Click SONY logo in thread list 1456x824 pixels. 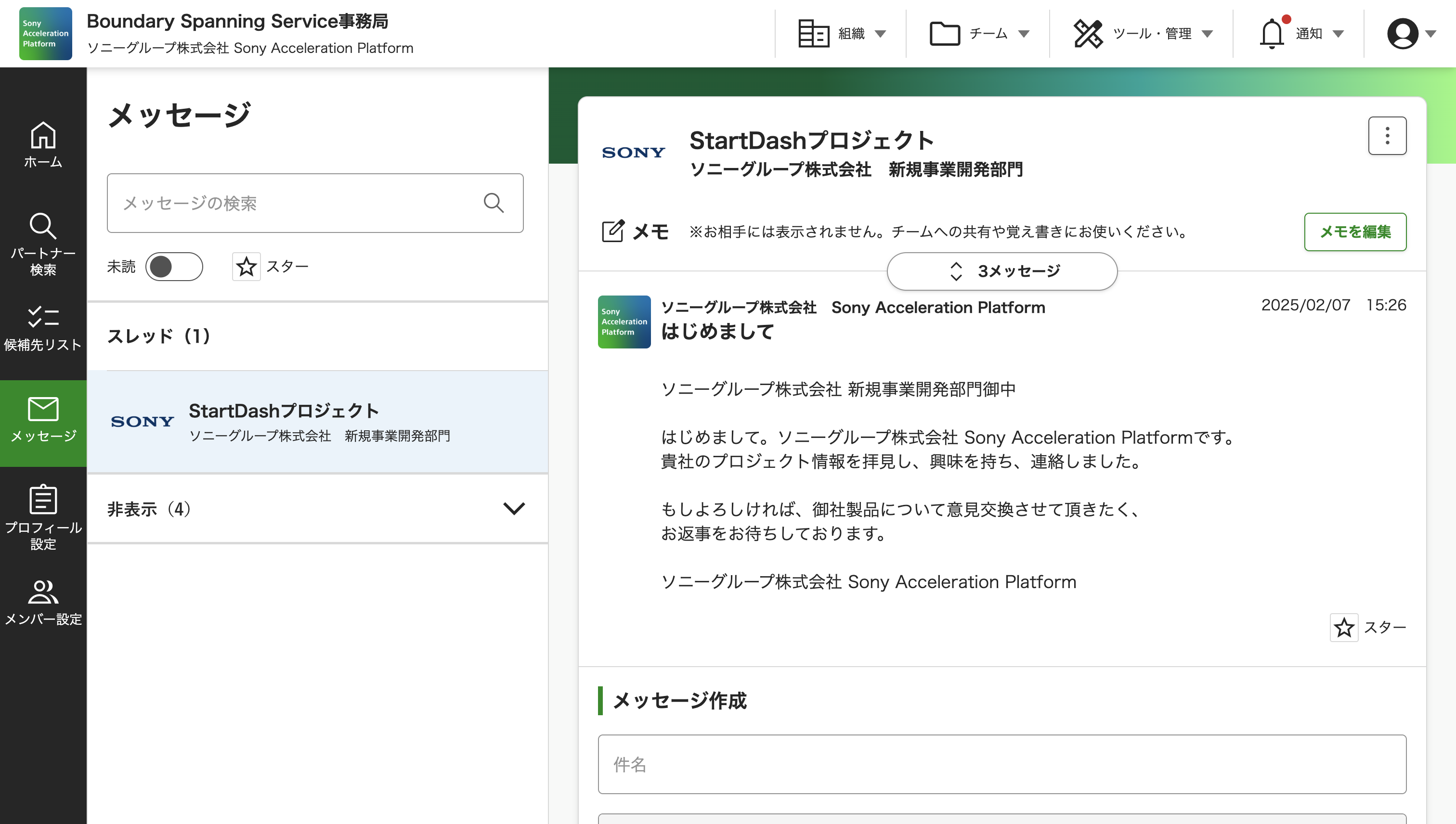142,422
